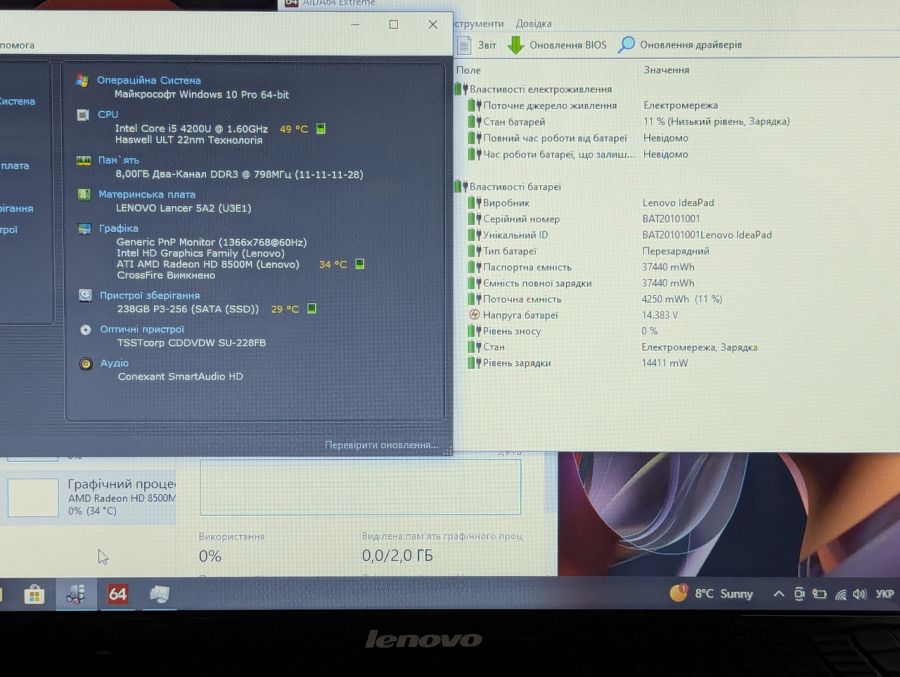900x677 pixels.
Task: Click the GPU usage graph in Task Manager
Action: click(360, 486)
